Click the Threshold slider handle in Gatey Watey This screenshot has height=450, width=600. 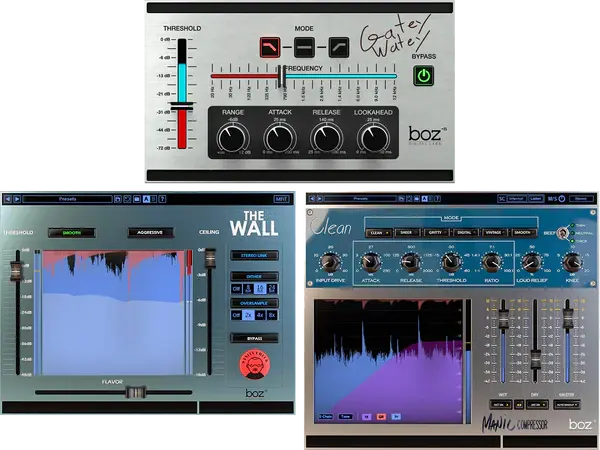[182, 106]
